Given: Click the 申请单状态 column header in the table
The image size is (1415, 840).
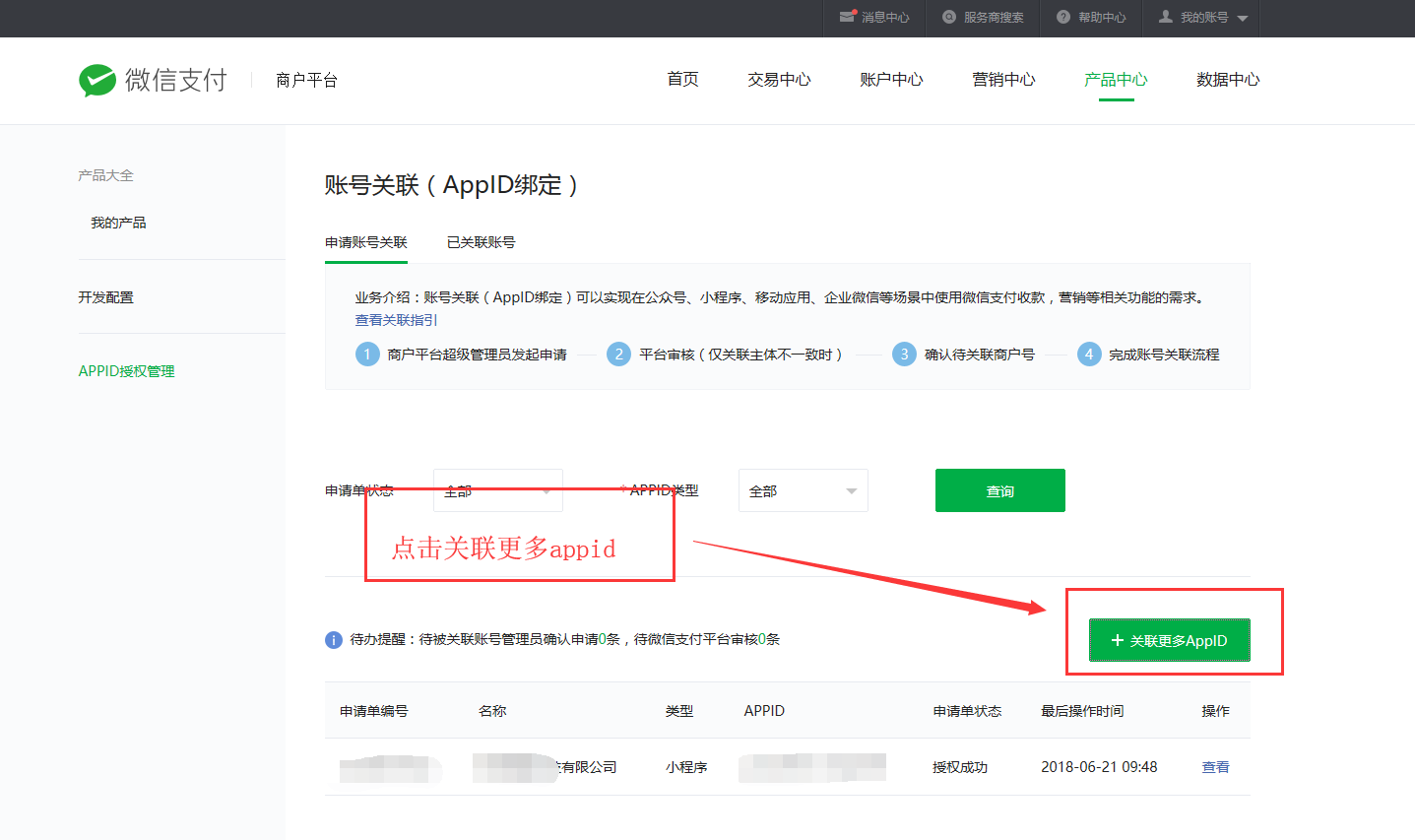Looking at the screenshot, I should pyautogui.click(x=967, y=711).
